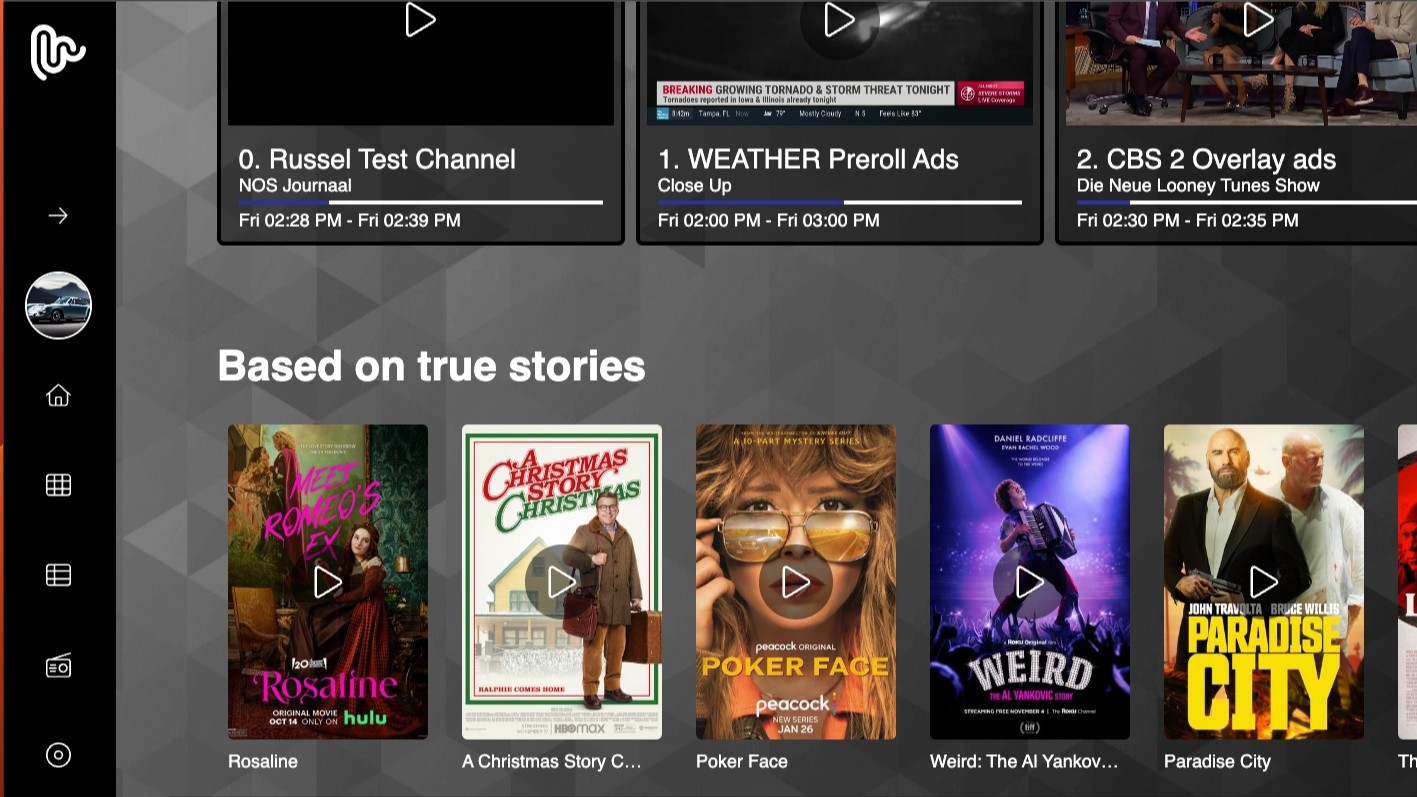
Task: Play the WEATHER Preroll Ads channel
Action: pyautogui.click(x=838, y=20)
